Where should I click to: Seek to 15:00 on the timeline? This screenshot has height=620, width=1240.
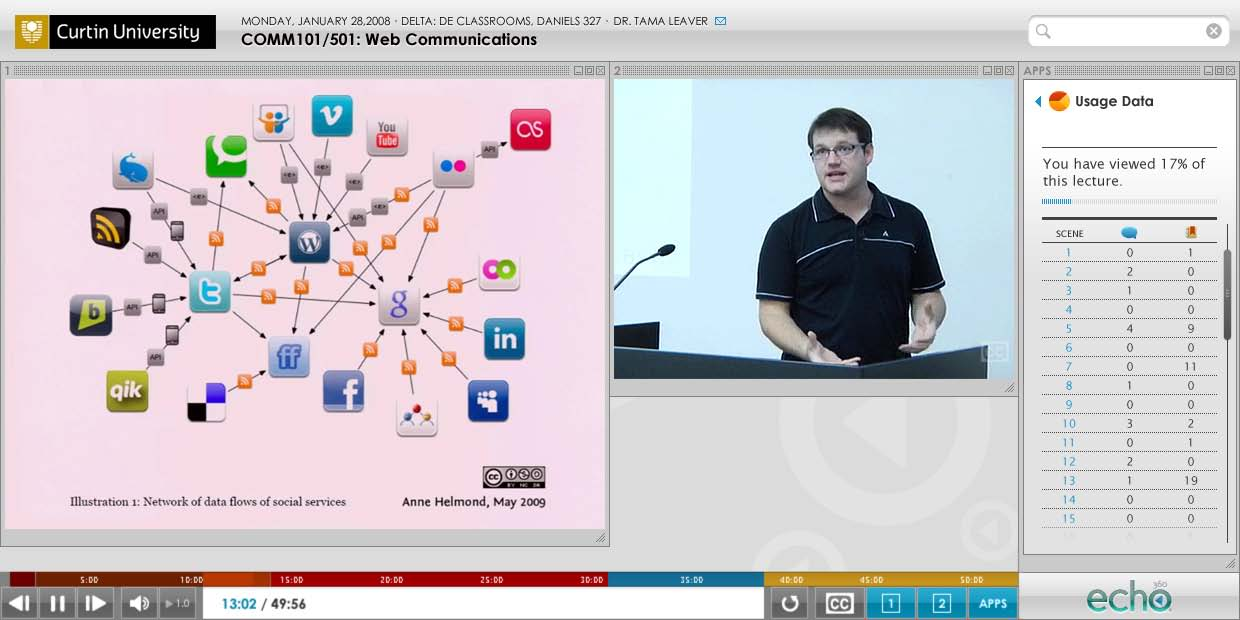(x=292, y=579)
